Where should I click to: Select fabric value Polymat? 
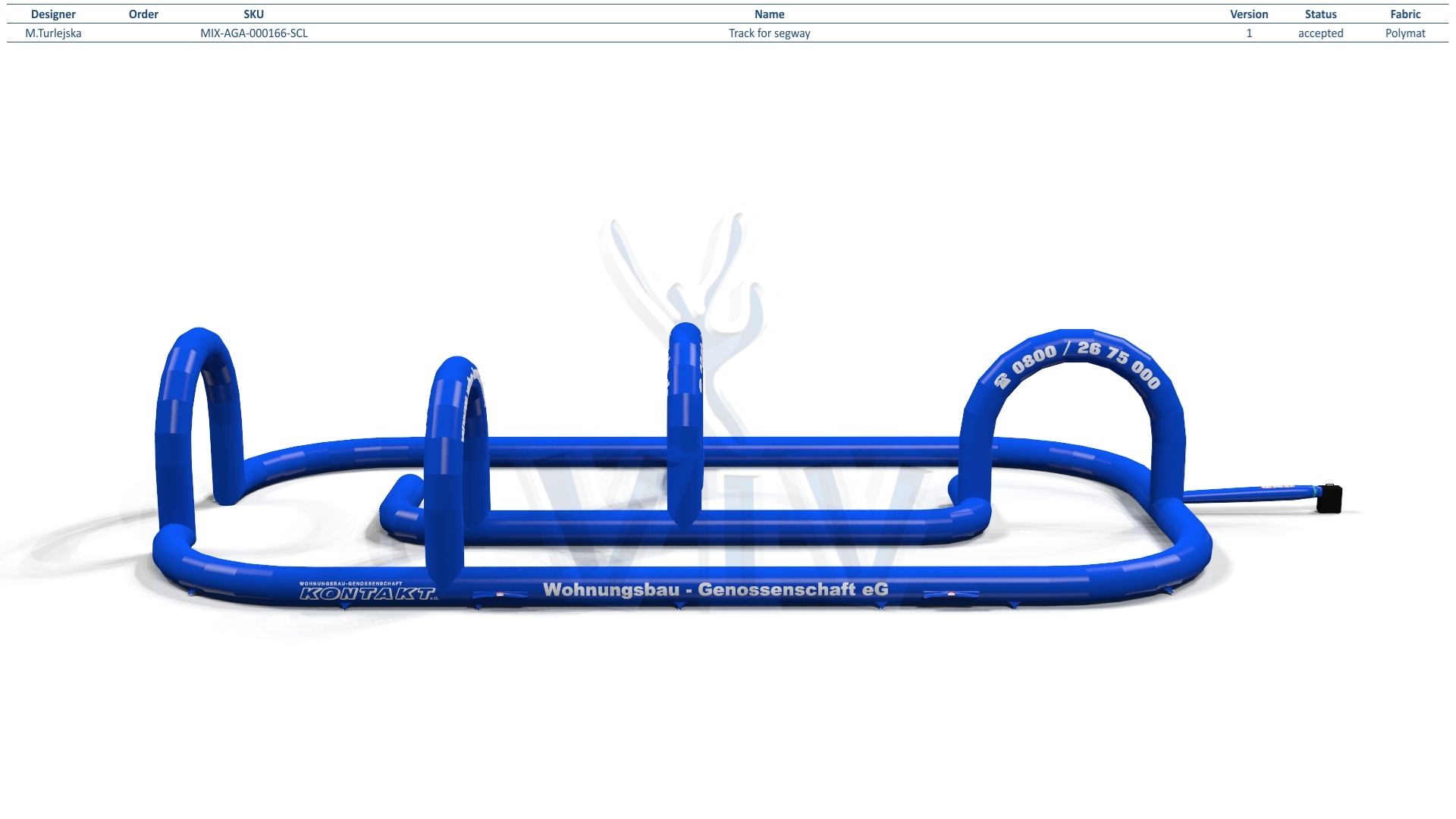pos(1405,33)
